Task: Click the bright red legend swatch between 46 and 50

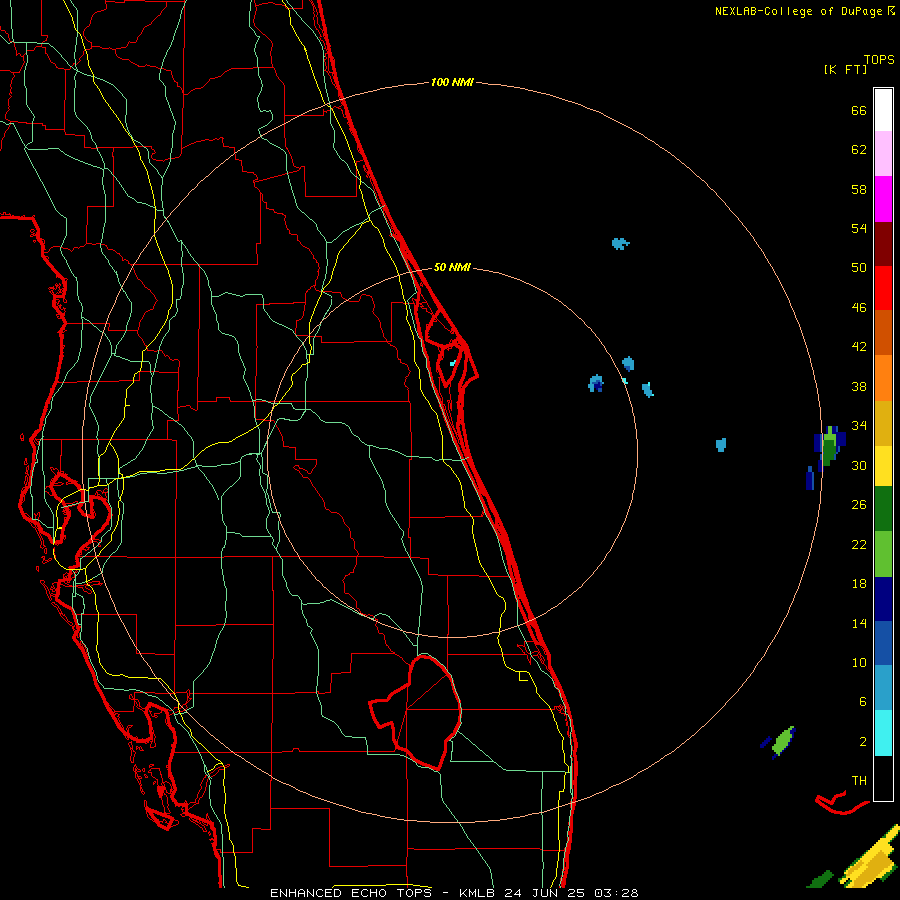Action: [883, 288]
